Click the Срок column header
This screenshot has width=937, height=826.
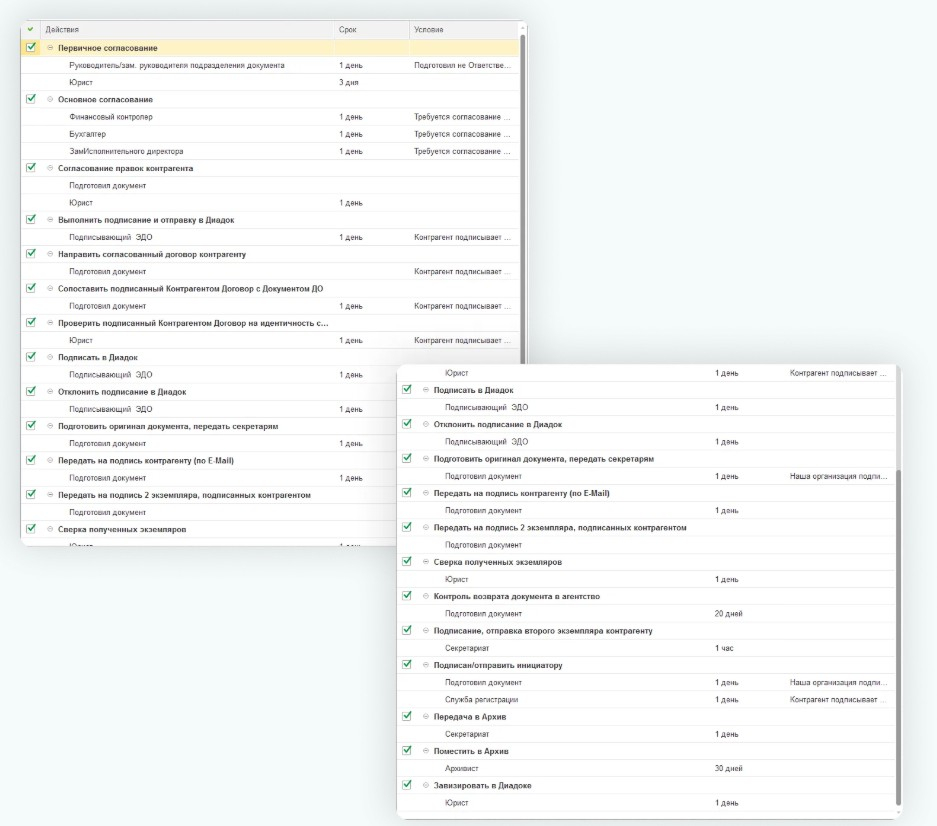[x=347, y=30]
